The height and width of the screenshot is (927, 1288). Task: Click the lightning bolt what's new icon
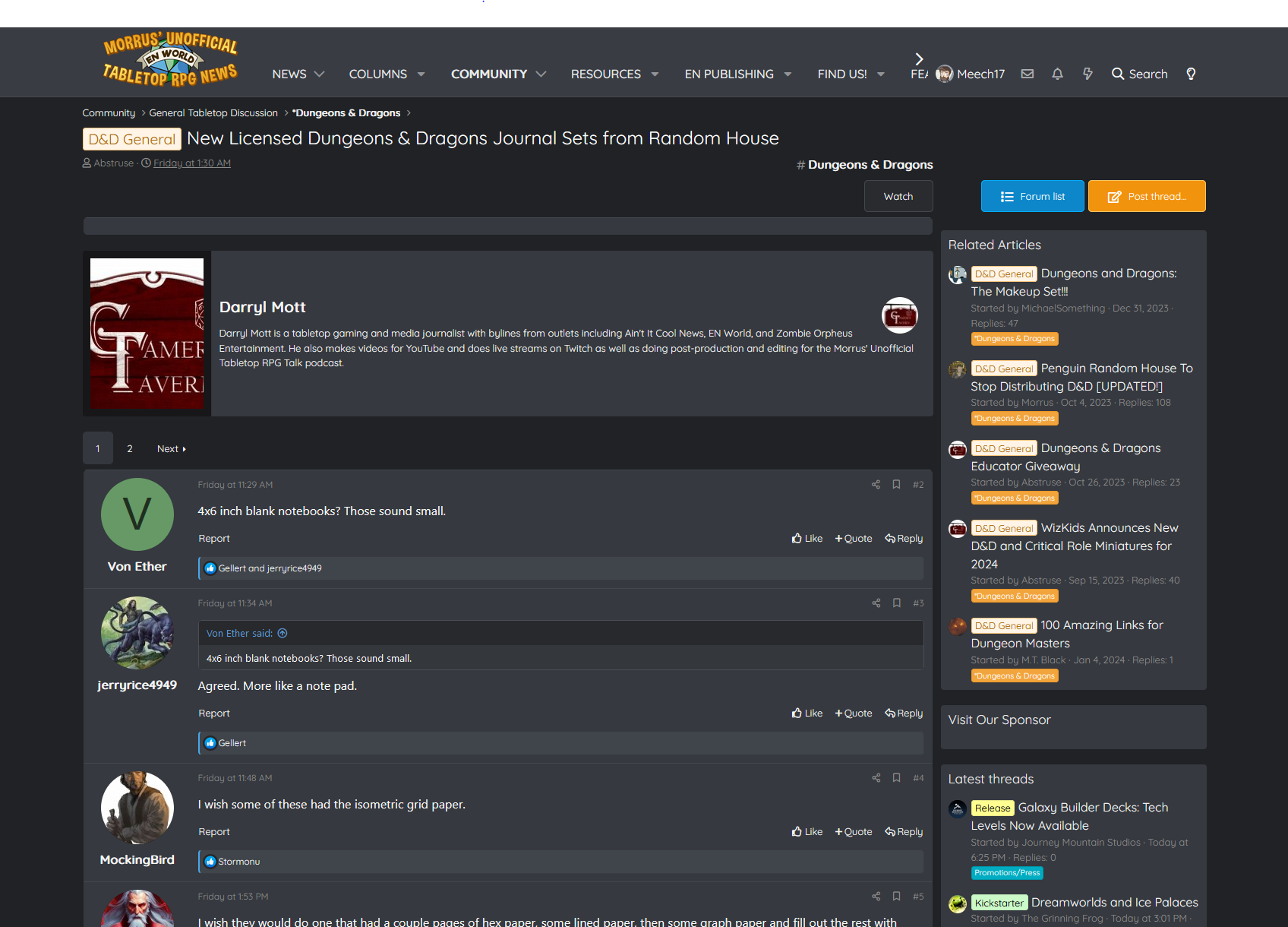click(1088, 74)
